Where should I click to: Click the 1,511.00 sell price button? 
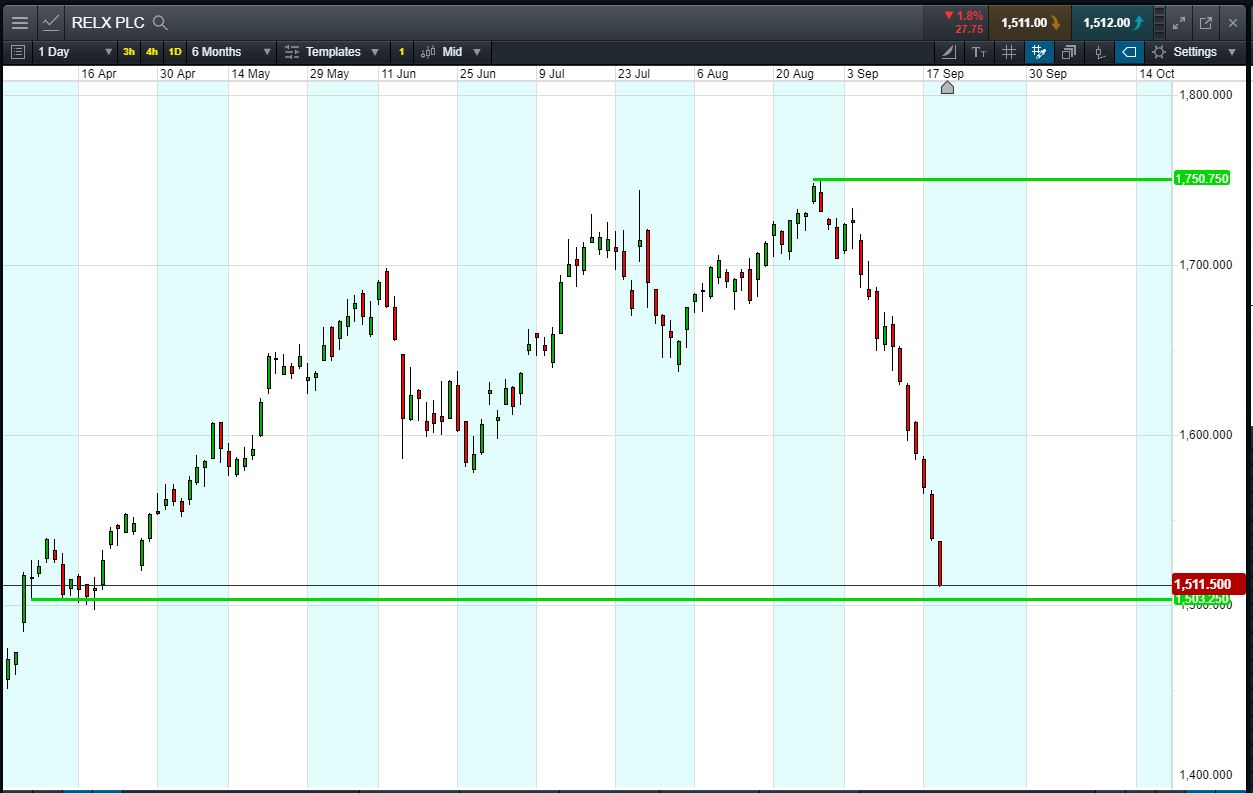pyautogui.click(x=1029, y=23)
